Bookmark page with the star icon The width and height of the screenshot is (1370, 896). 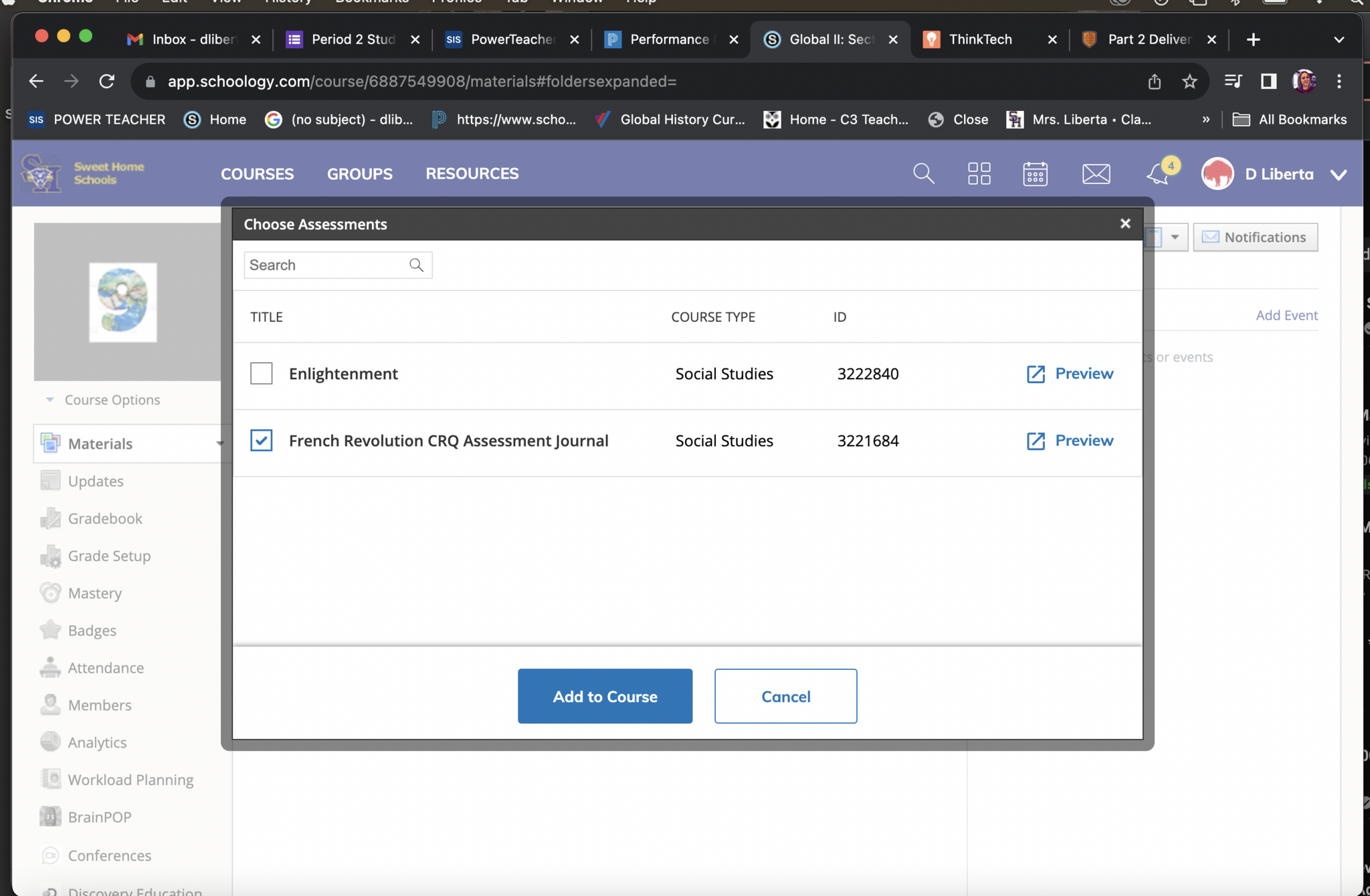(1189, 82)
